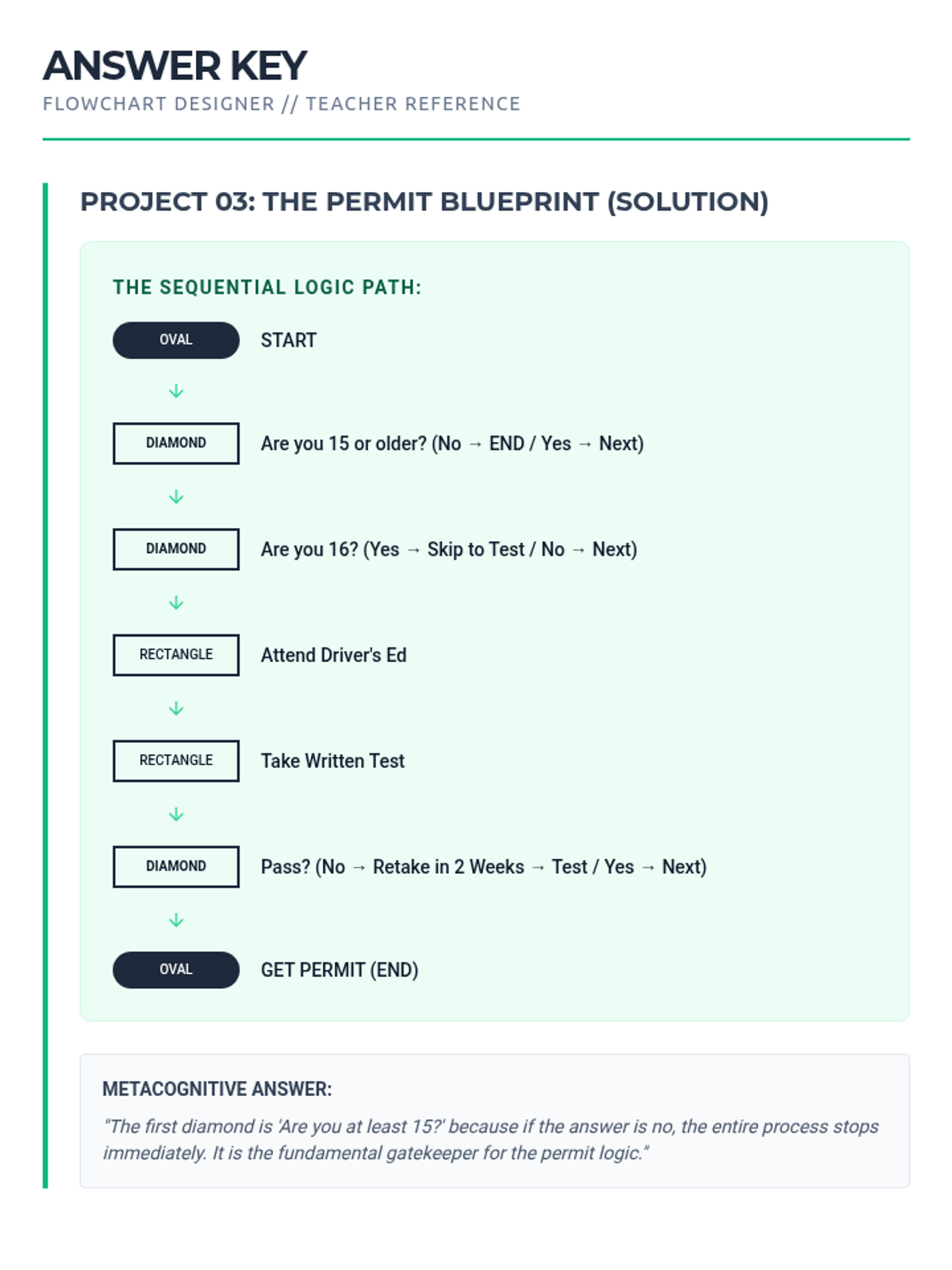Select the DIAMOND badge beside 'Are you 16?'

pos(175,548)
